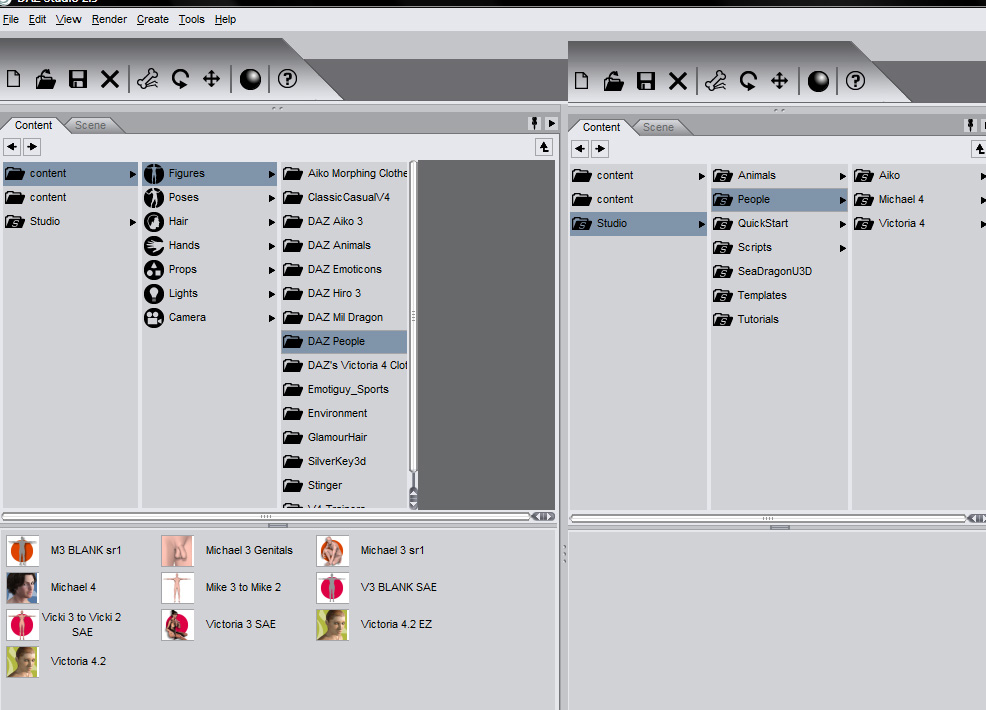Toggle the pin icon on left pane
Viewport: 986px width, 710px height.
535,123
